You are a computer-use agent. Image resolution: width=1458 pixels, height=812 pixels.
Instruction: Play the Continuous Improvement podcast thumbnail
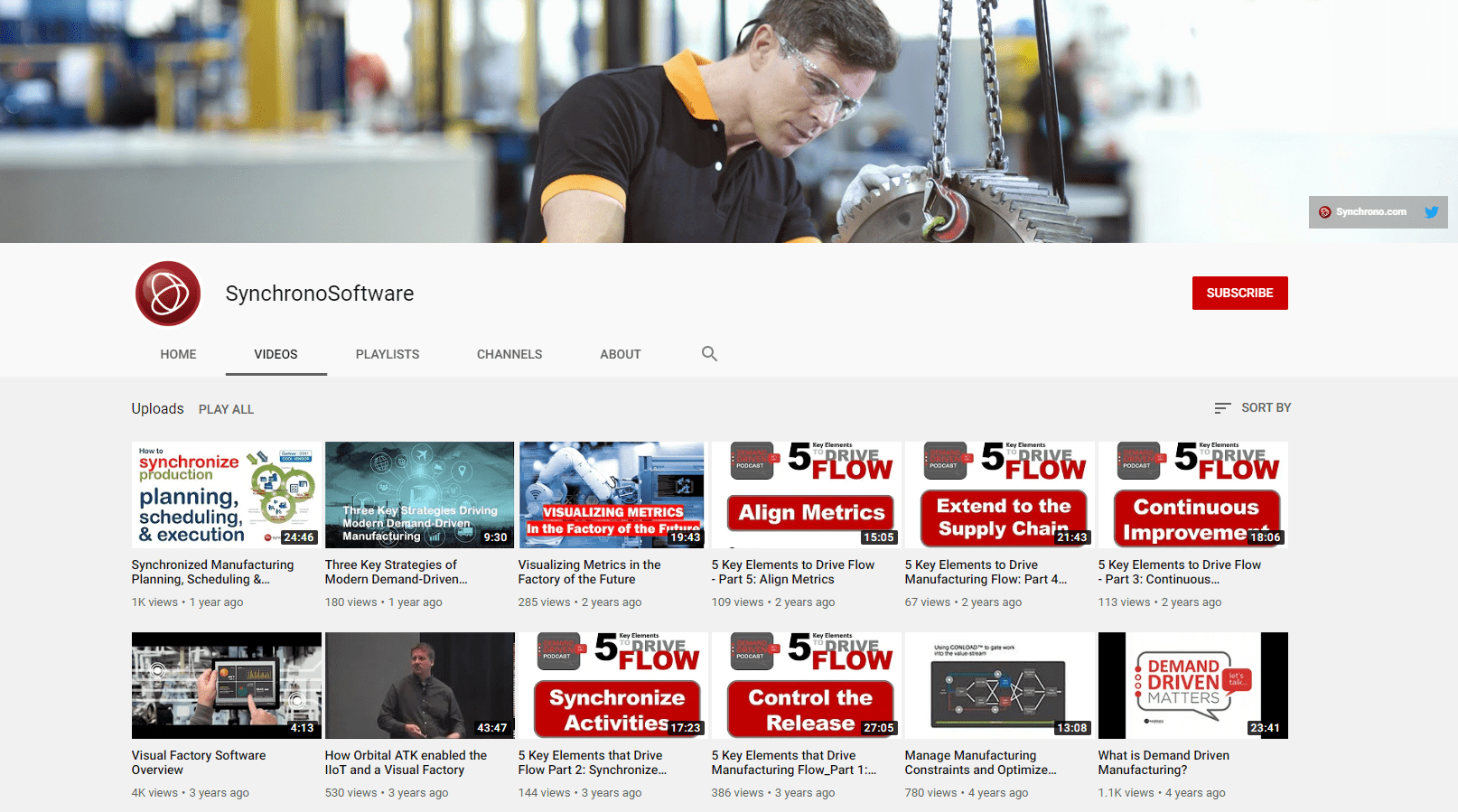[1192, 494]
